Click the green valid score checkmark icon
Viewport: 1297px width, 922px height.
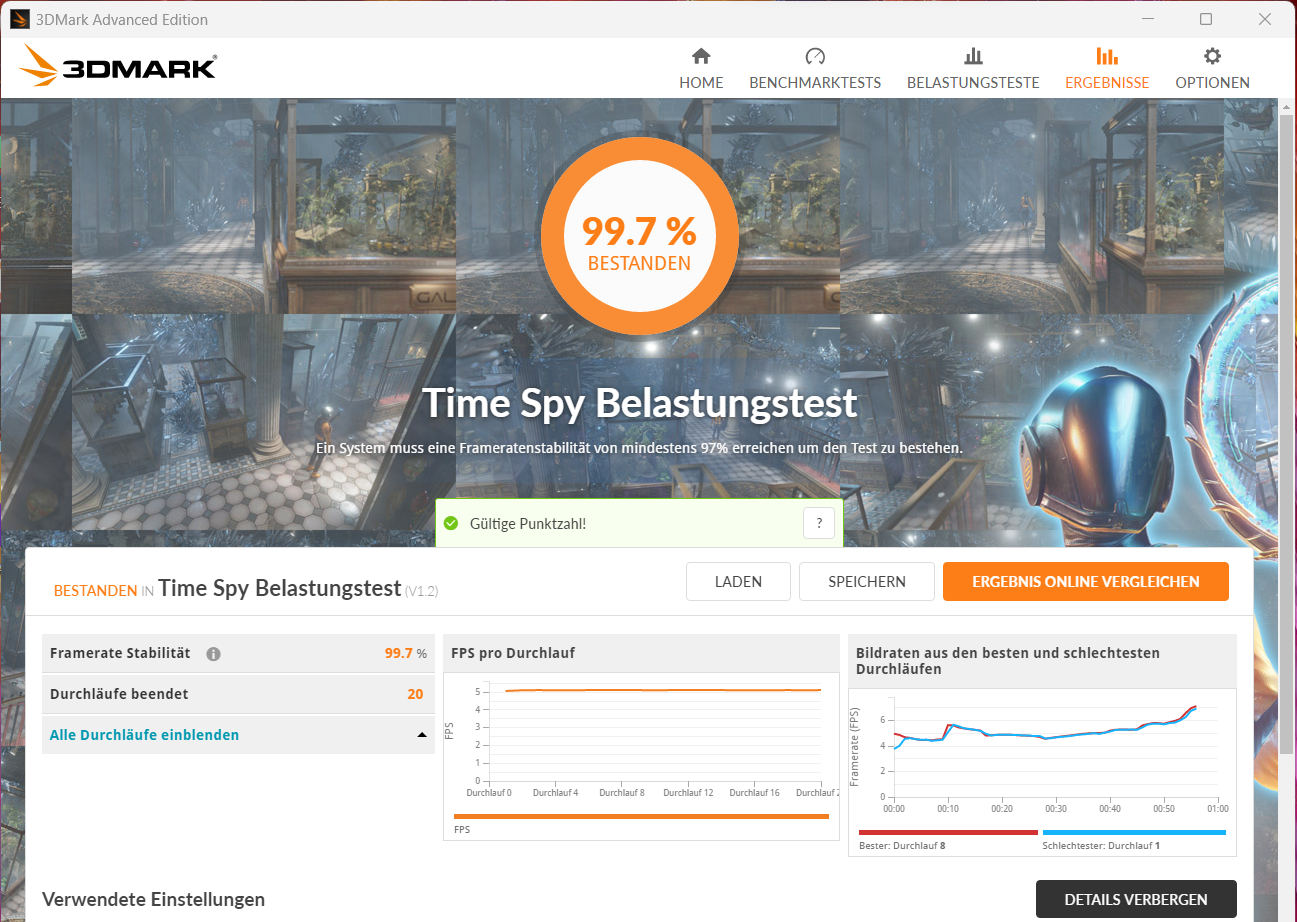tap(451, 523)
